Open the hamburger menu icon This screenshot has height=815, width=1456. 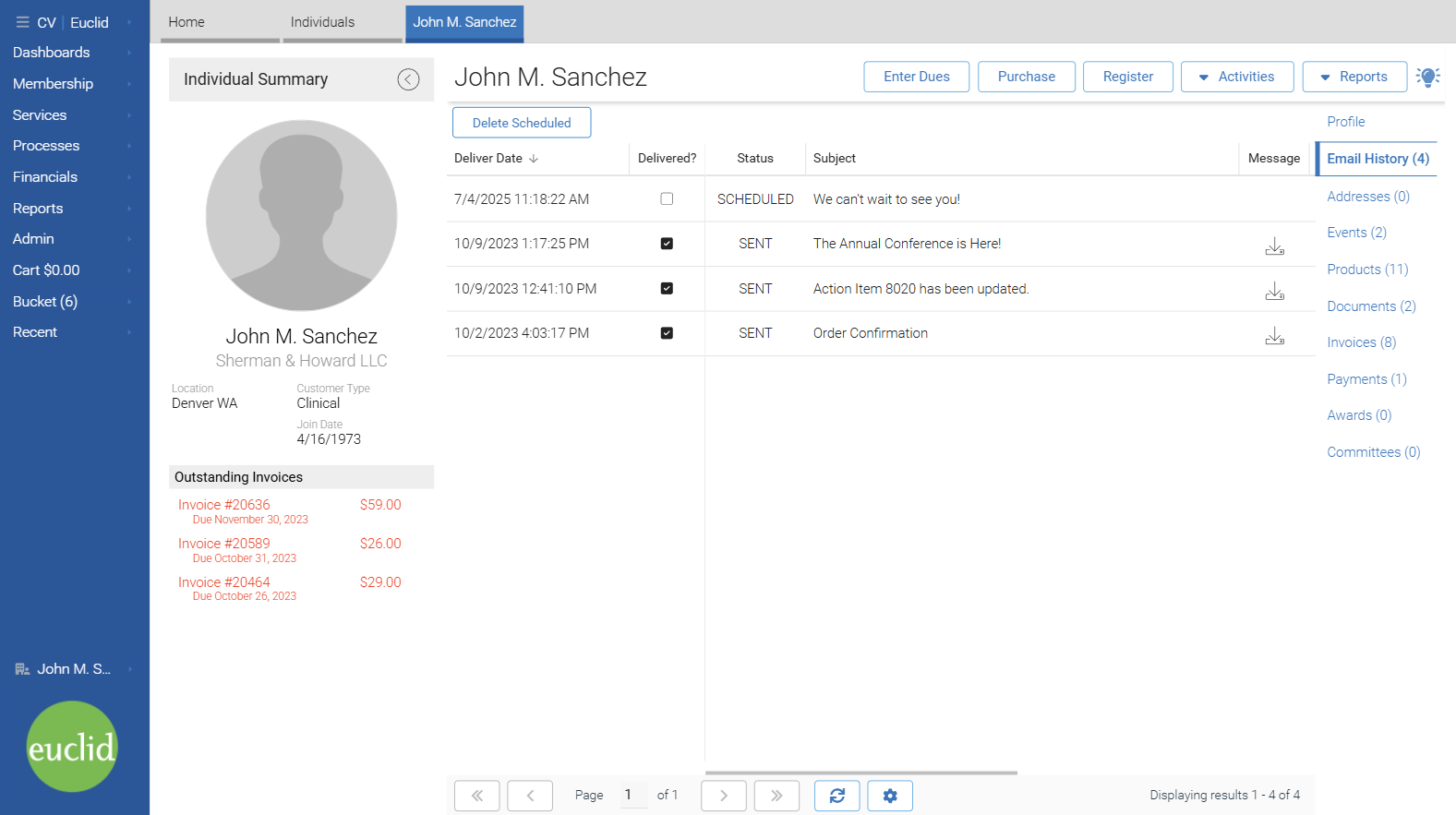point(22,22)
